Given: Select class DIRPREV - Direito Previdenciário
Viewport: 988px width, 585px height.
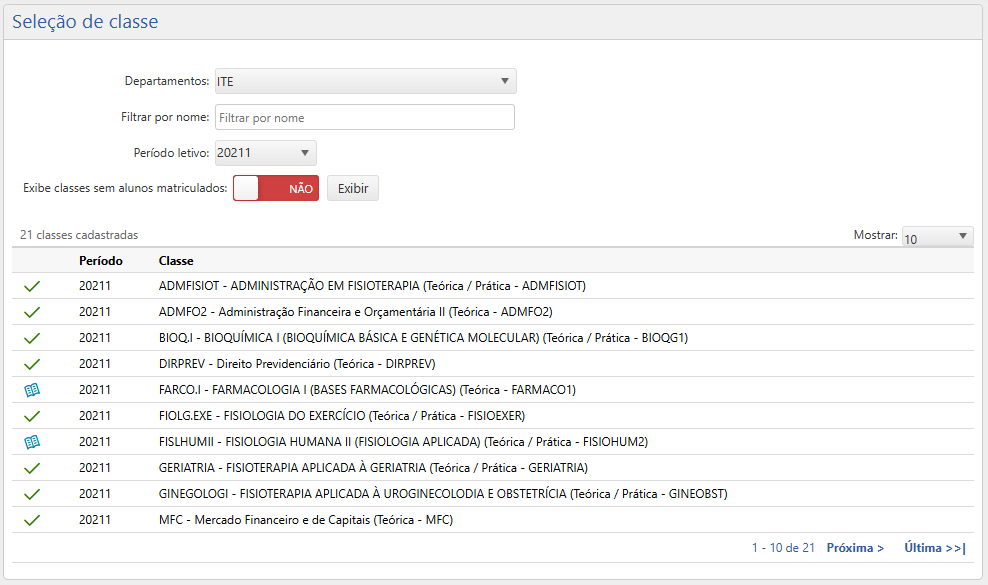Looking at the screenshot, I should click(x=297, y=364).
